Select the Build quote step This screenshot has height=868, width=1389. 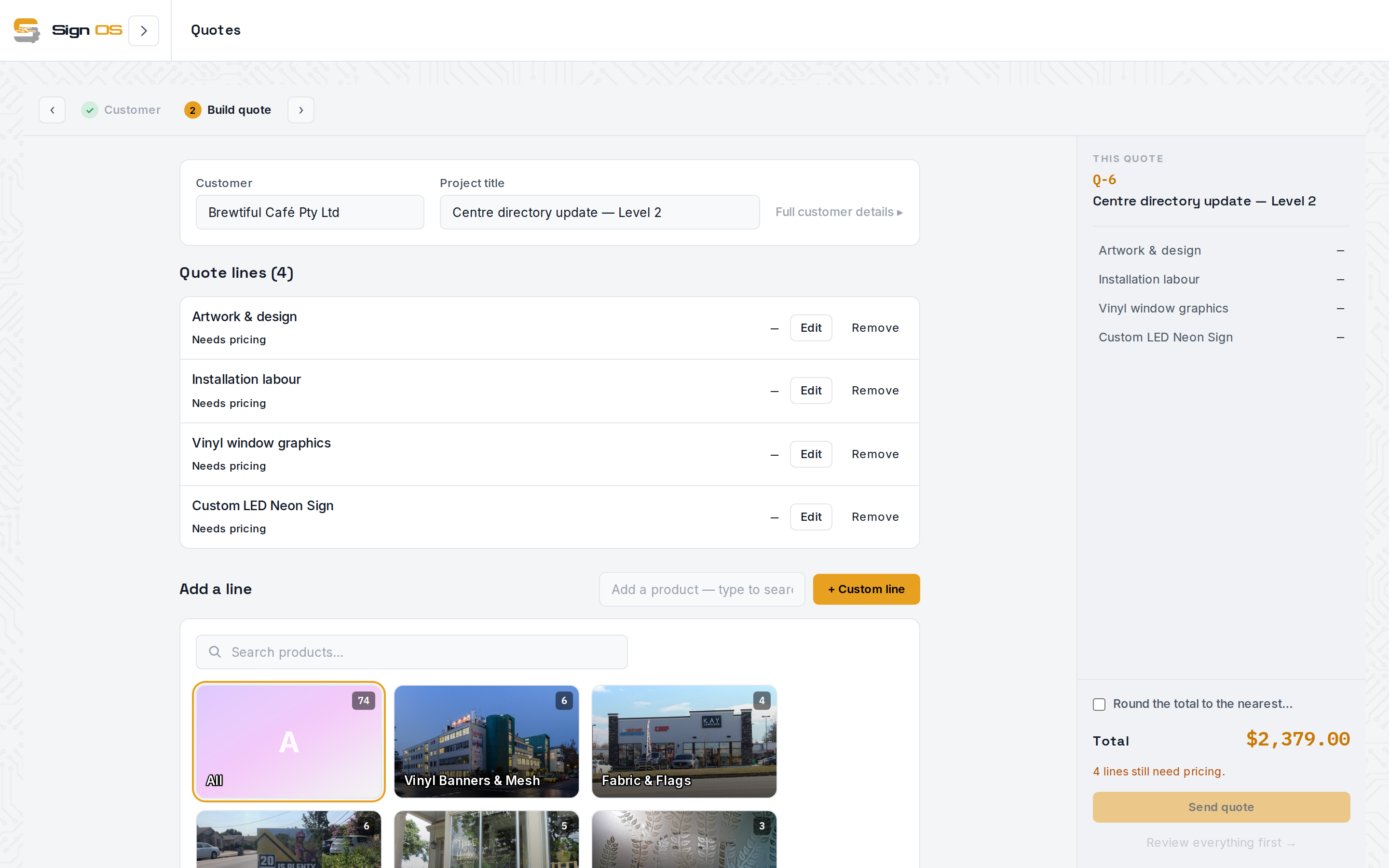pos(228,109)
